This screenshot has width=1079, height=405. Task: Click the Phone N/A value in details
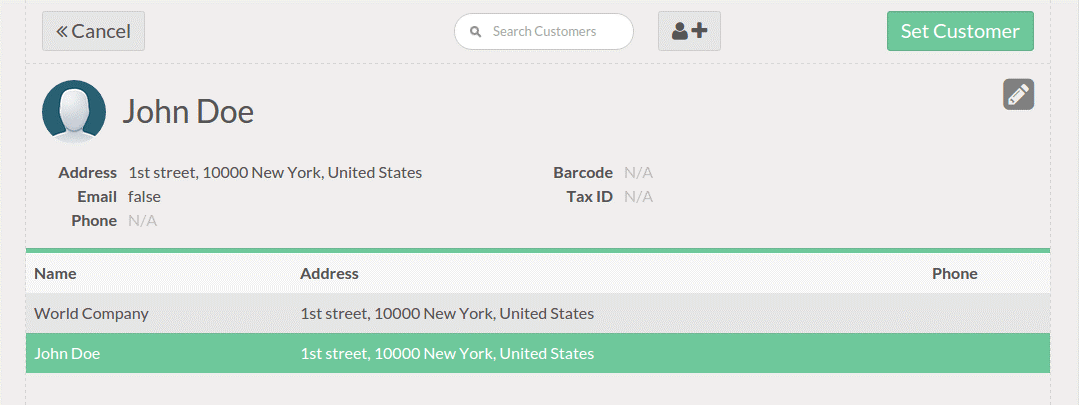click(x=142, y=221)
